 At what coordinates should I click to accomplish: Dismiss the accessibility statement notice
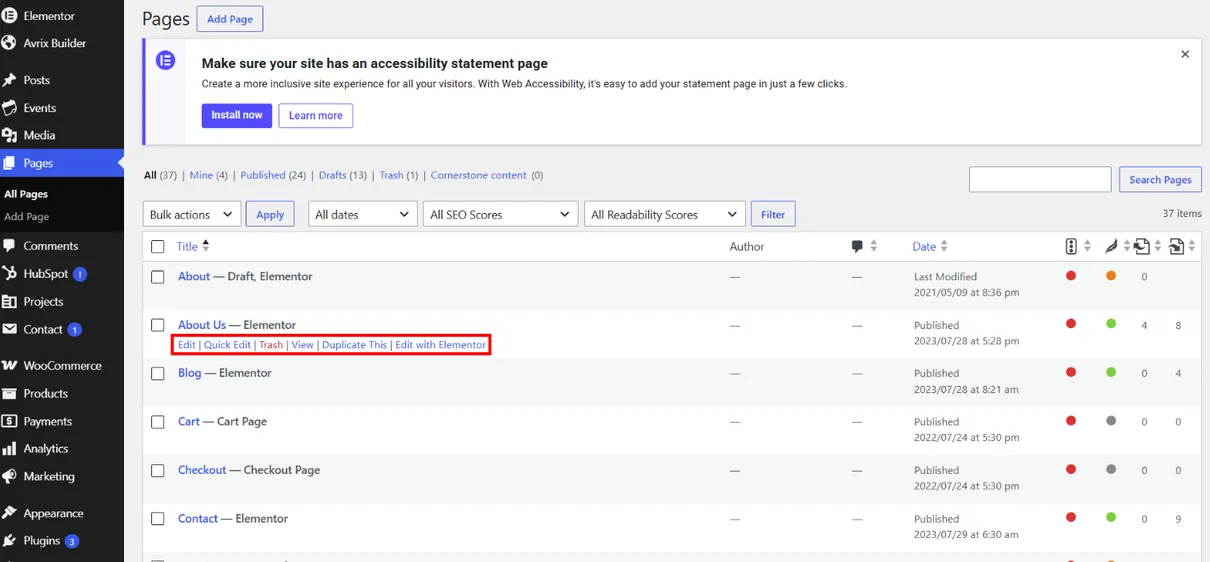[x=1185, y=55]
